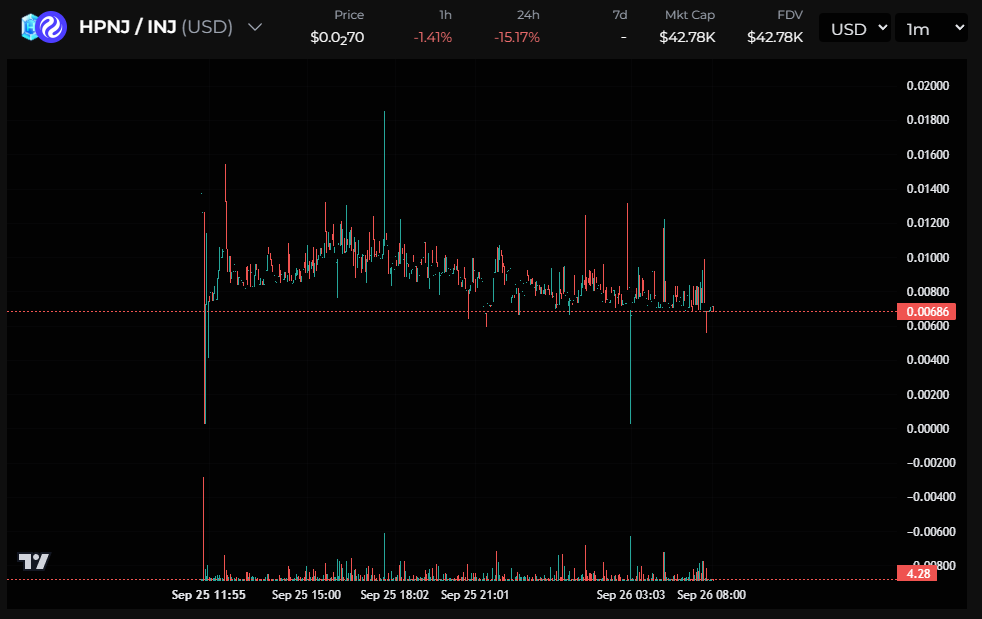Open the USD currency dropdown
This screenshot has width=982, height=619.
(854, 29)
